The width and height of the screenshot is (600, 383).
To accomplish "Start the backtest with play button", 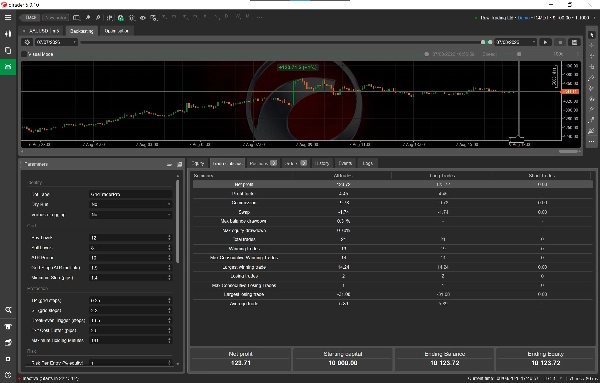I will tap(545, 42).
